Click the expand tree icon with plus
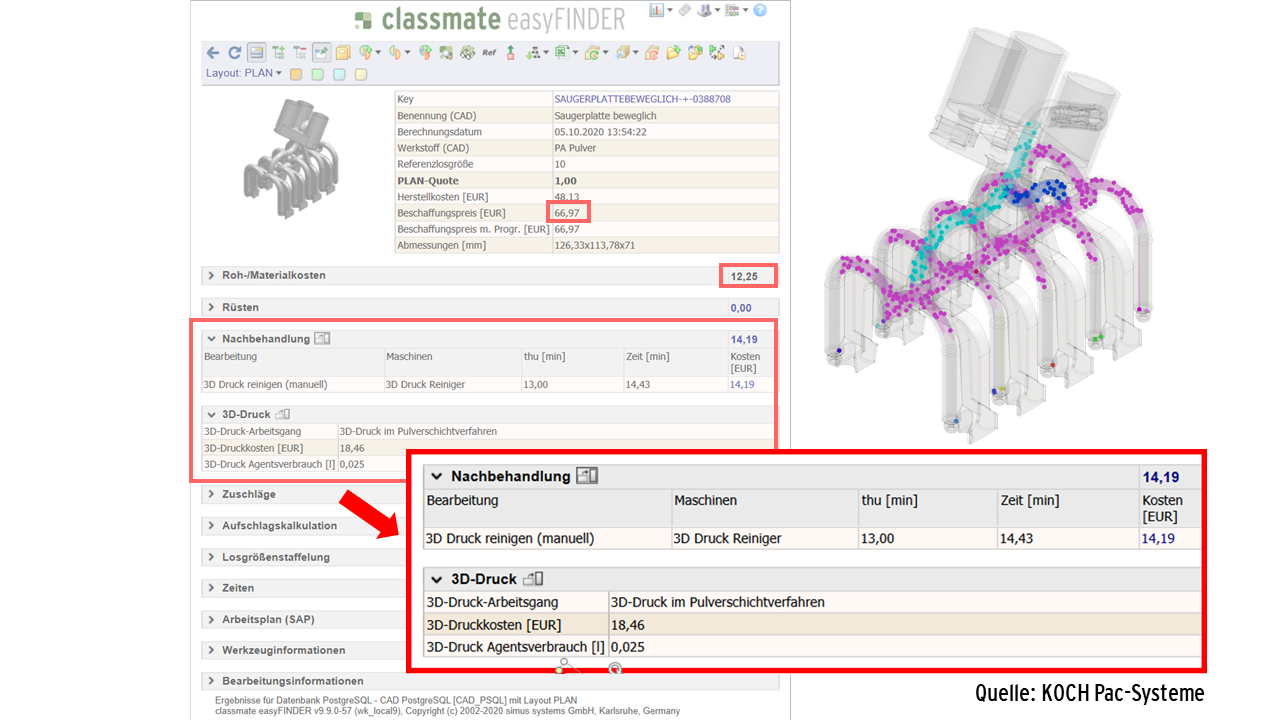The height and width of the screenshot is (720, 1280). (x=278, y=52)
